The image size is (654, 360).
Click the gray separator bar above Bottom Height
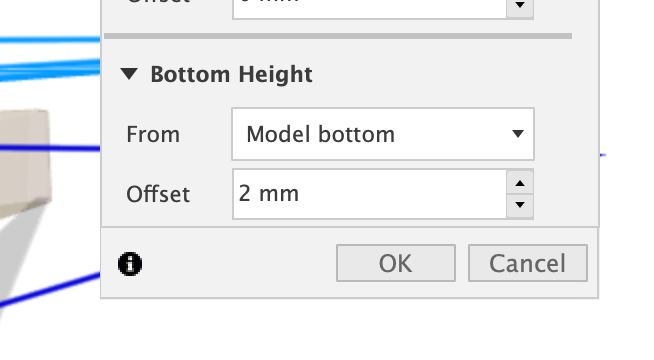(338, 36)
